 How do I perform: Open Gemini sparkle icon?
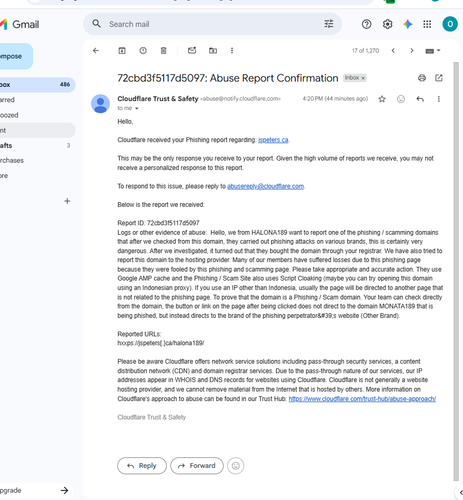tap(408, 24)
